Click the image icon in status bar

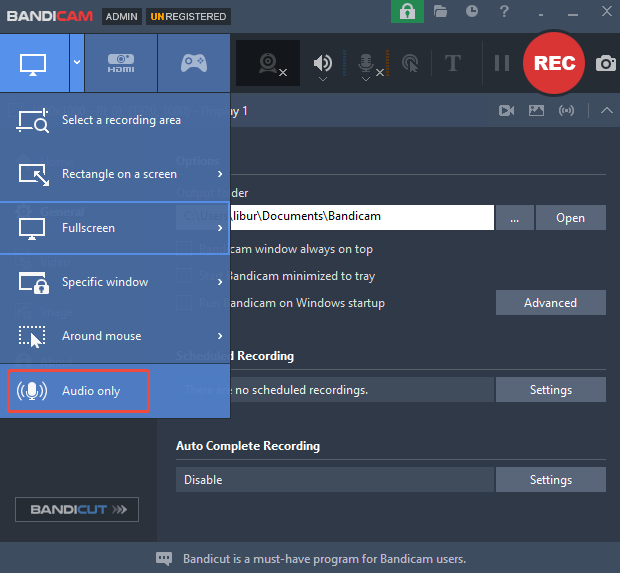point(536,111)
